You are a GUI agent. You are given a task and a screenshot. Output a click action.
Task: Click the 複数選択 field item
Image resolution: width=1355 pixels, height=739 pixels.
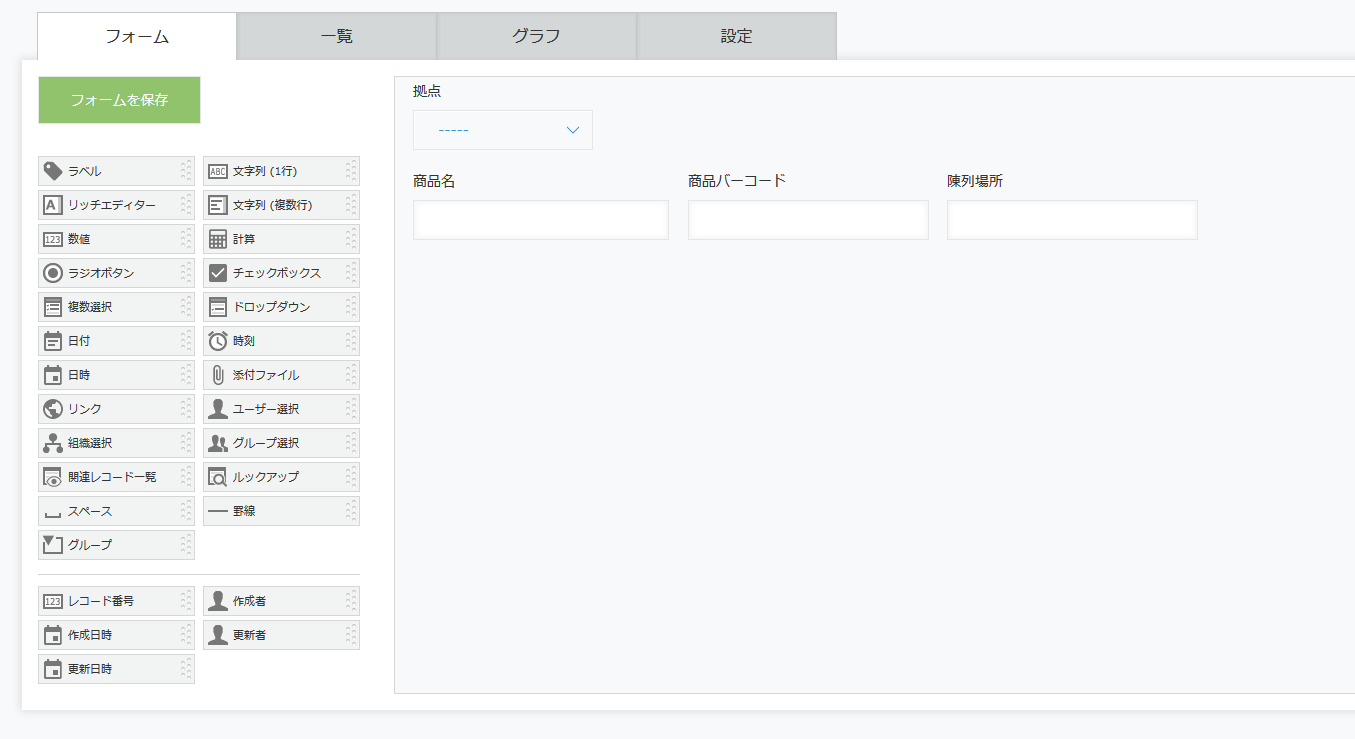click(x=115, y=307)
